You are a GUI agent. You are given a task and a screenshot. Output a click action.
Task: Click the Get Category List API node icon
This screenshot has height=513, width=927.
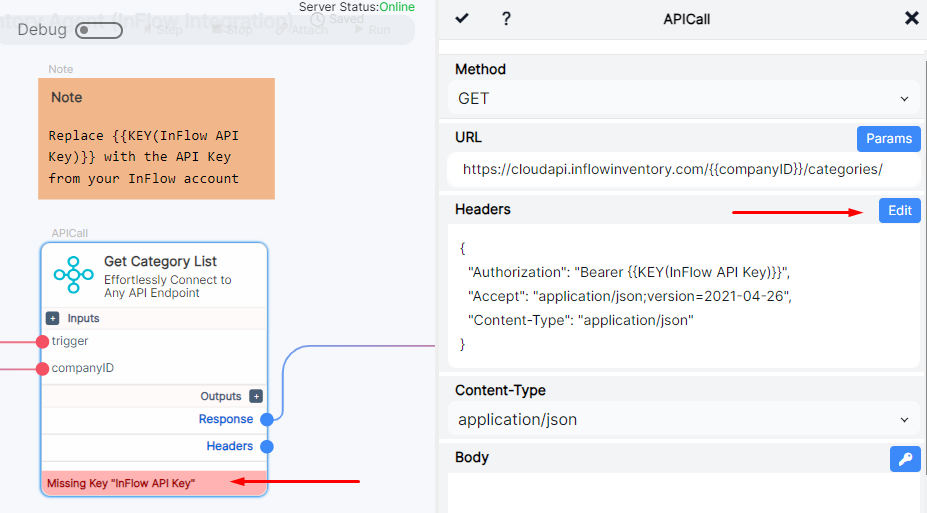click(x=73, y=275)
